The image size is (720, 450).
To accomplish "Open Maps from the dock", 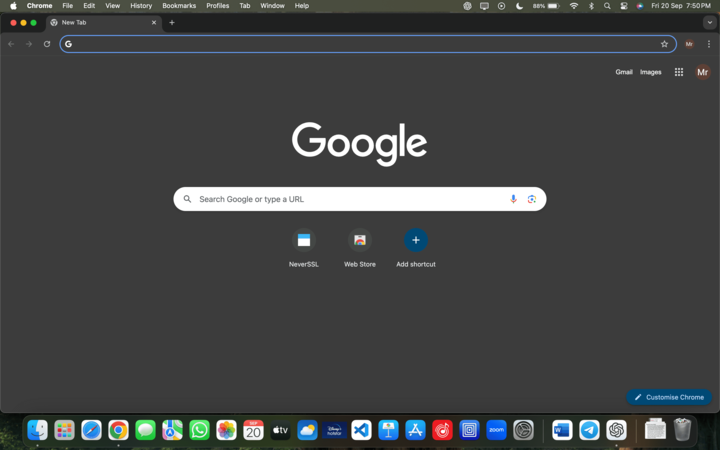I will pyautogui.click(x=172, y=430).
